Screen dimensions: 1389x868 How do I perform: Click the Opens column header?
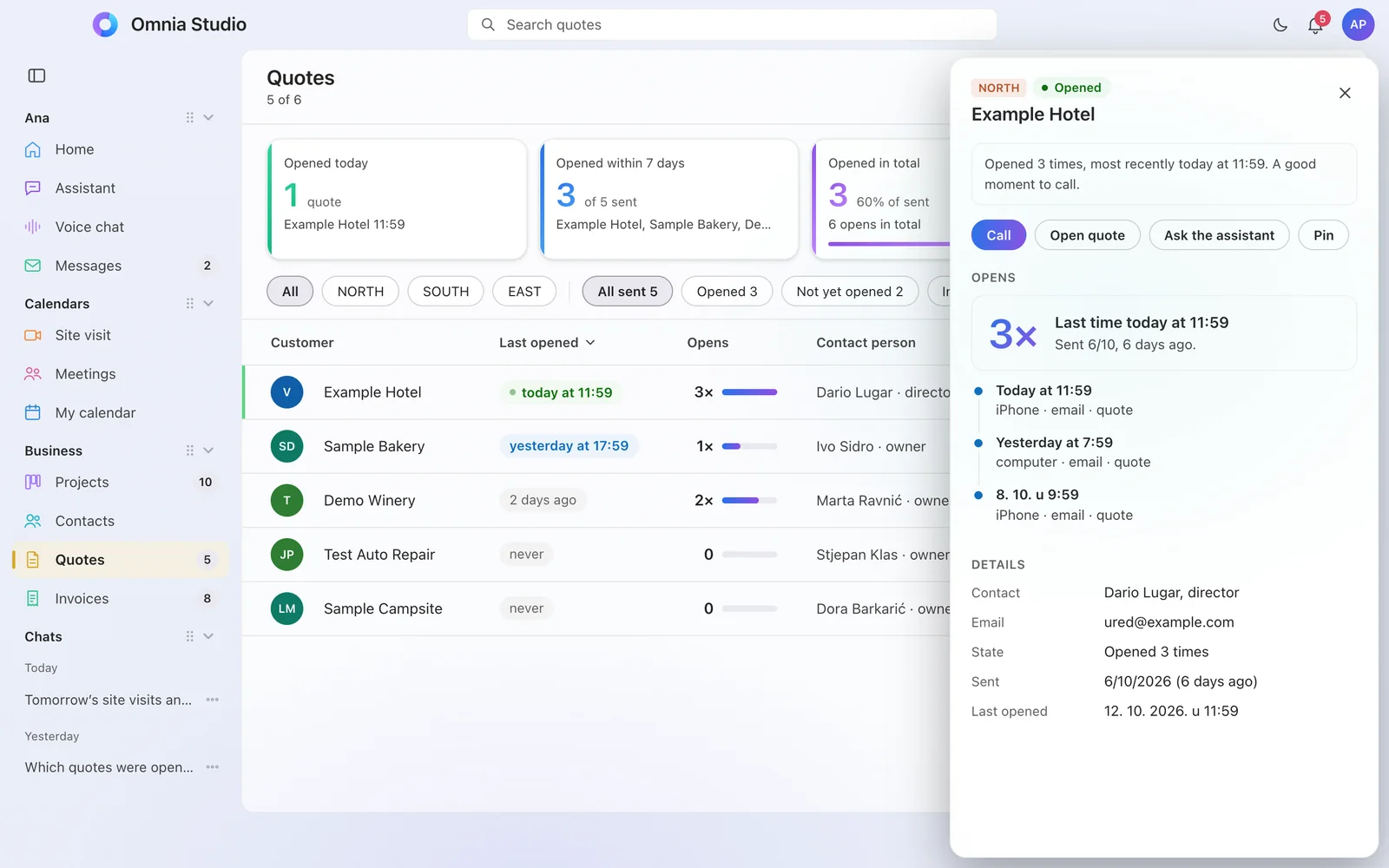click(708, 343)
